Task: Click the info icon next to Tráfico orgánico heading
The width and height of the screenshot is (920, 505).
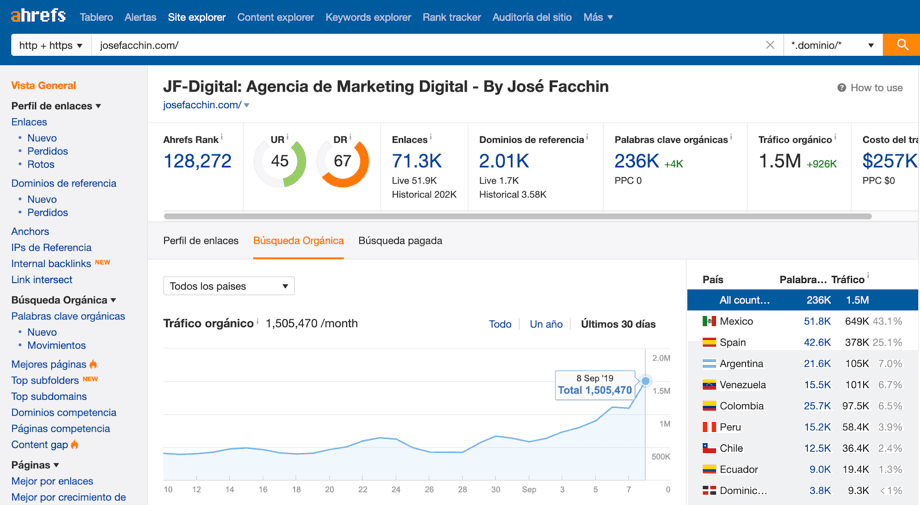Action: (x=258, y=321)
